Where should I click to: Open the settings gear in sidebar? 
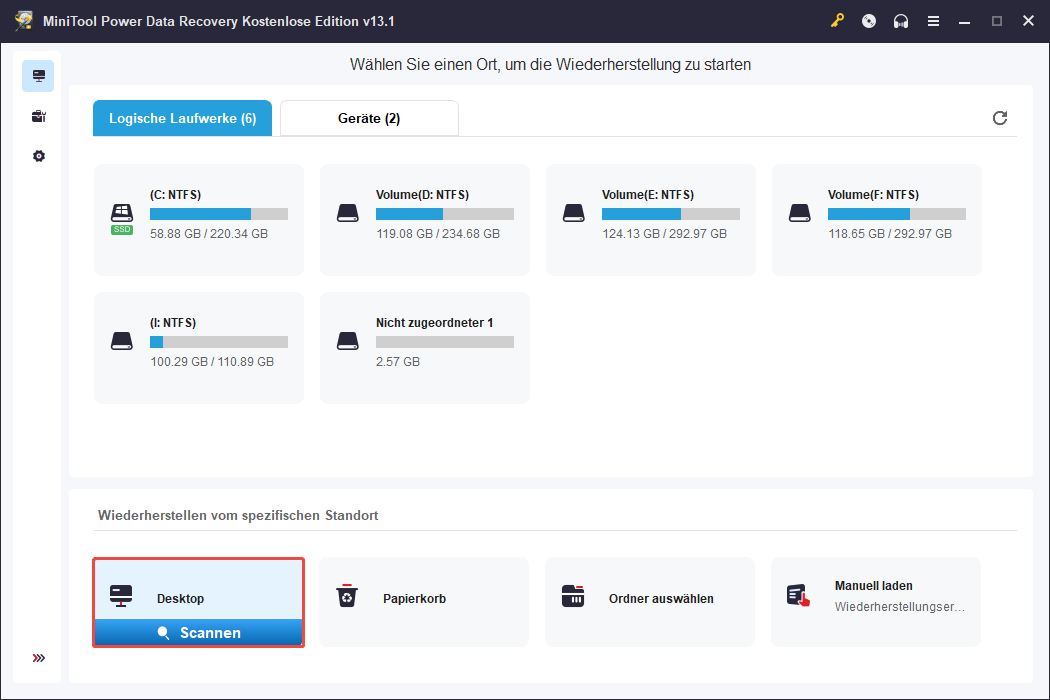[39, 156]
